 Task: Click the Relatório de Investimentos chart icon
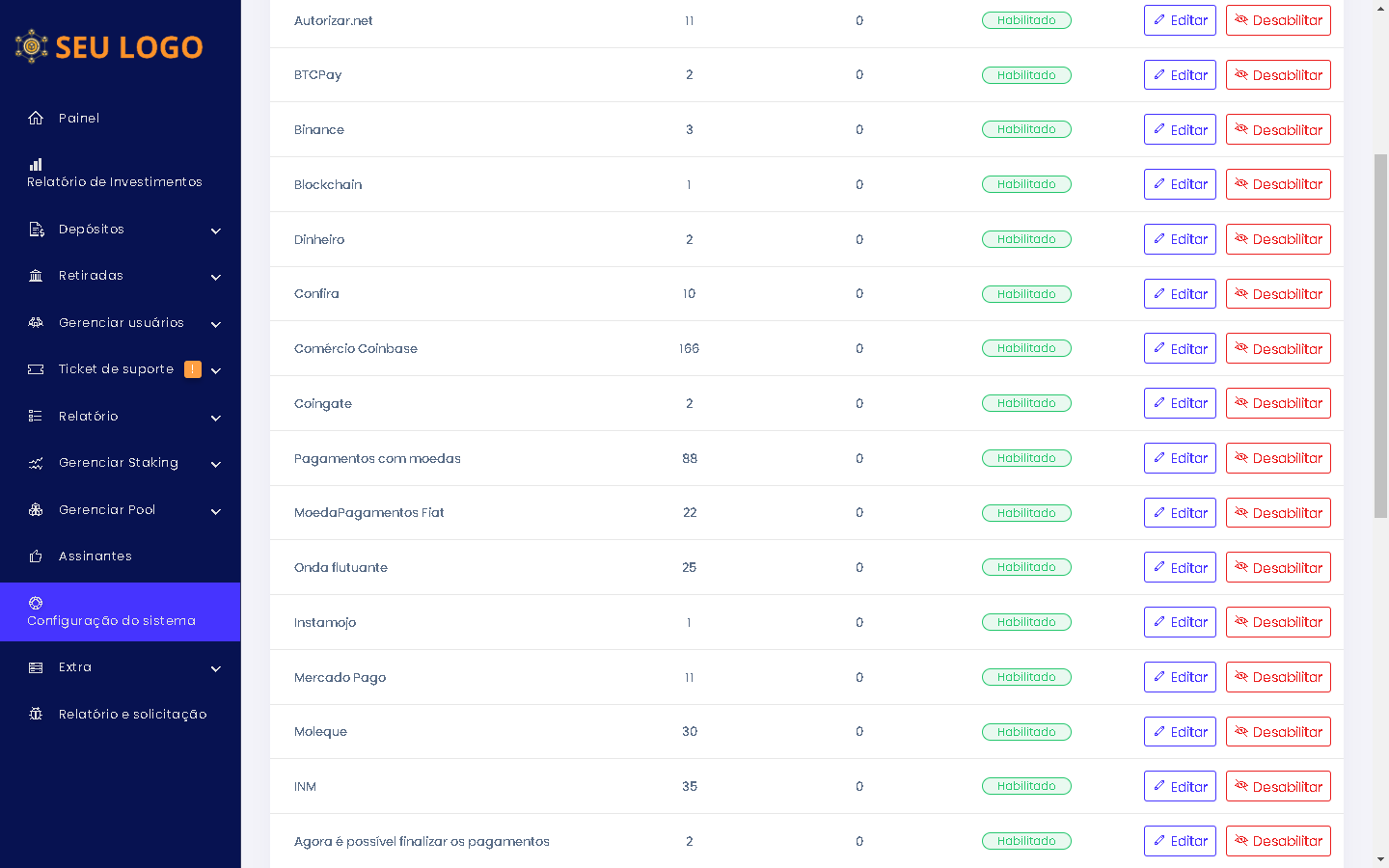(36, 164)
